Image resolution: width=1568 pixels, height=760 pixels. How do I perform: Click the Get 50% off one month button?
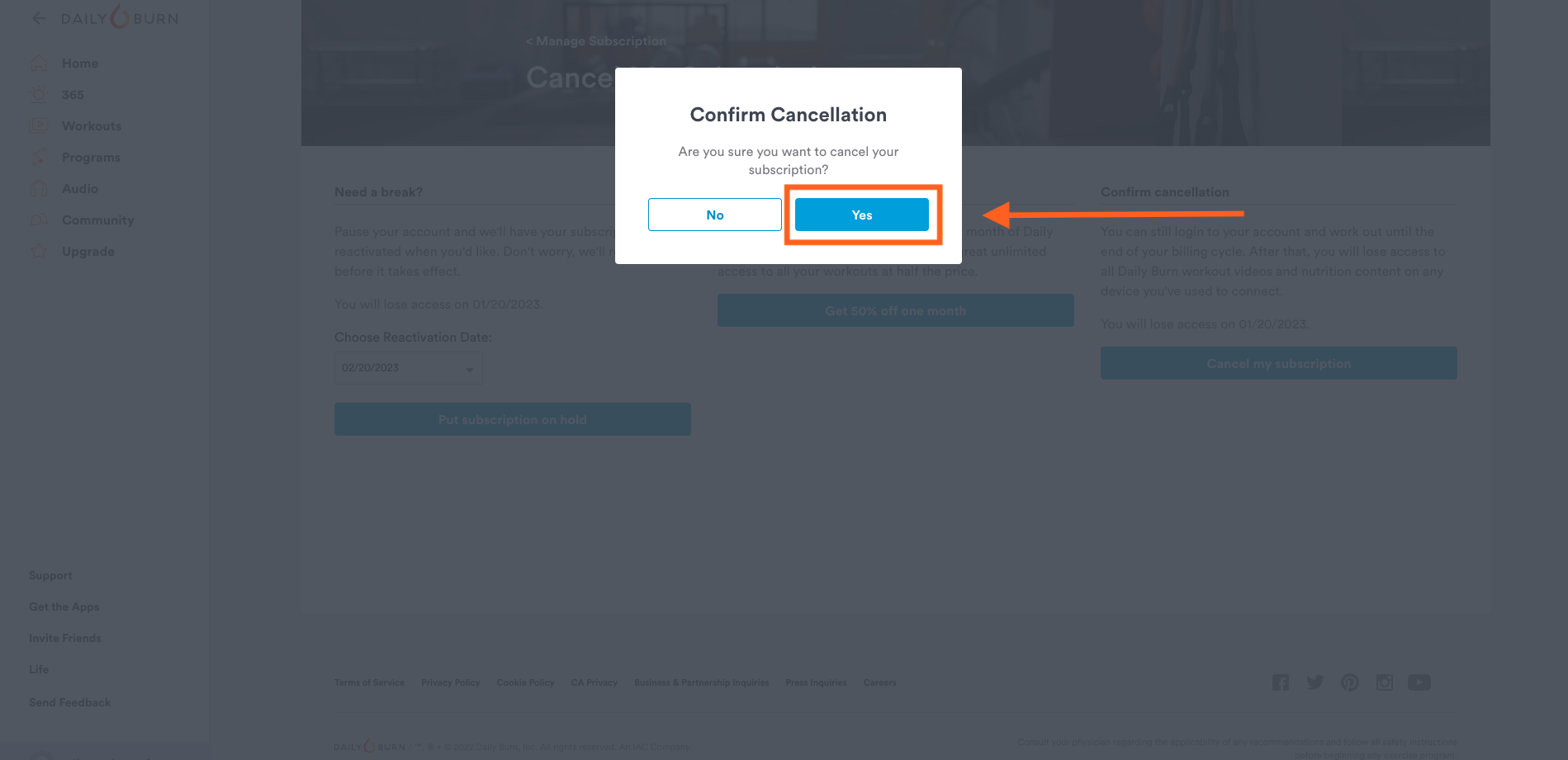coord(896,310)
